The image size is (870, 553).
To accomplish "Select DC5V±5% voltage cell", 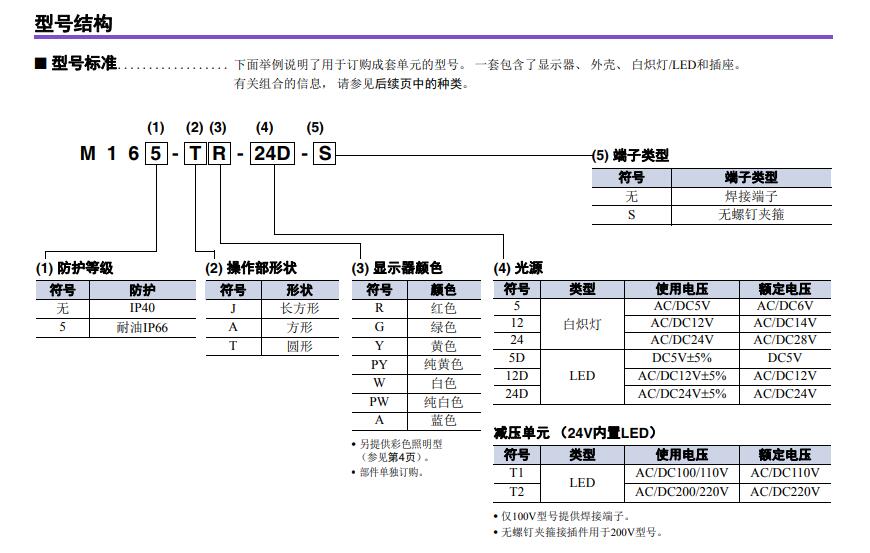I will 682,358.
